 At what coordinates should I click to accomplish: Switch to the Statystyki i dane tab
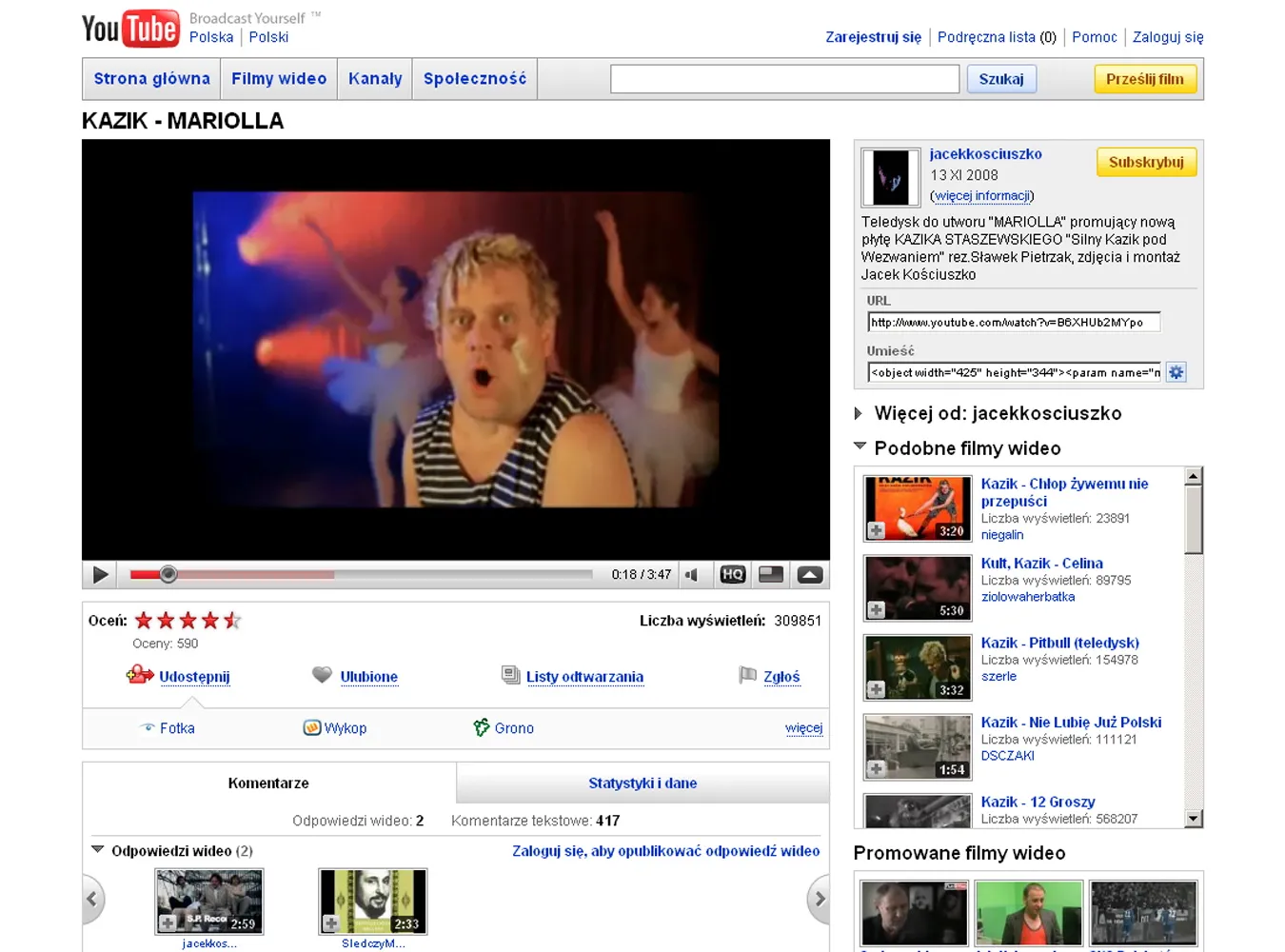pos(642,783)
